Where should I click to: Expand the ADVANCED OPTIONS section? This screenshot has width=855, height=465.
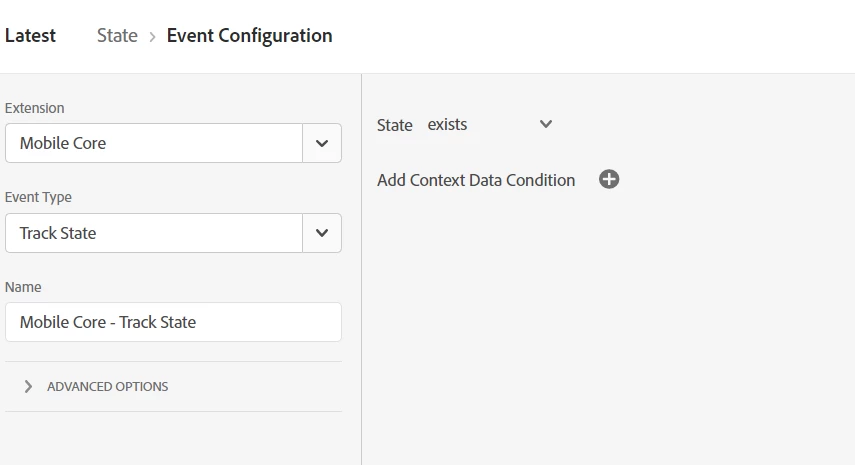(x=107, y=386)
